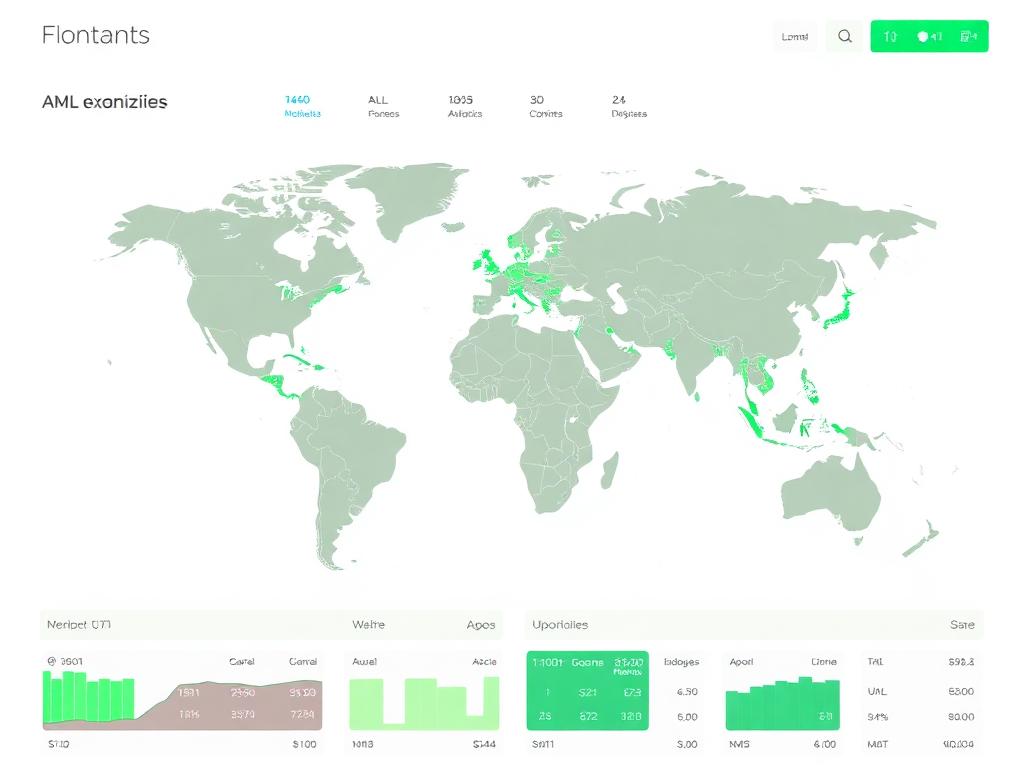Open the 1805 statistics tab
Screen dimensions: 1024x768
[x=463, y=106]
